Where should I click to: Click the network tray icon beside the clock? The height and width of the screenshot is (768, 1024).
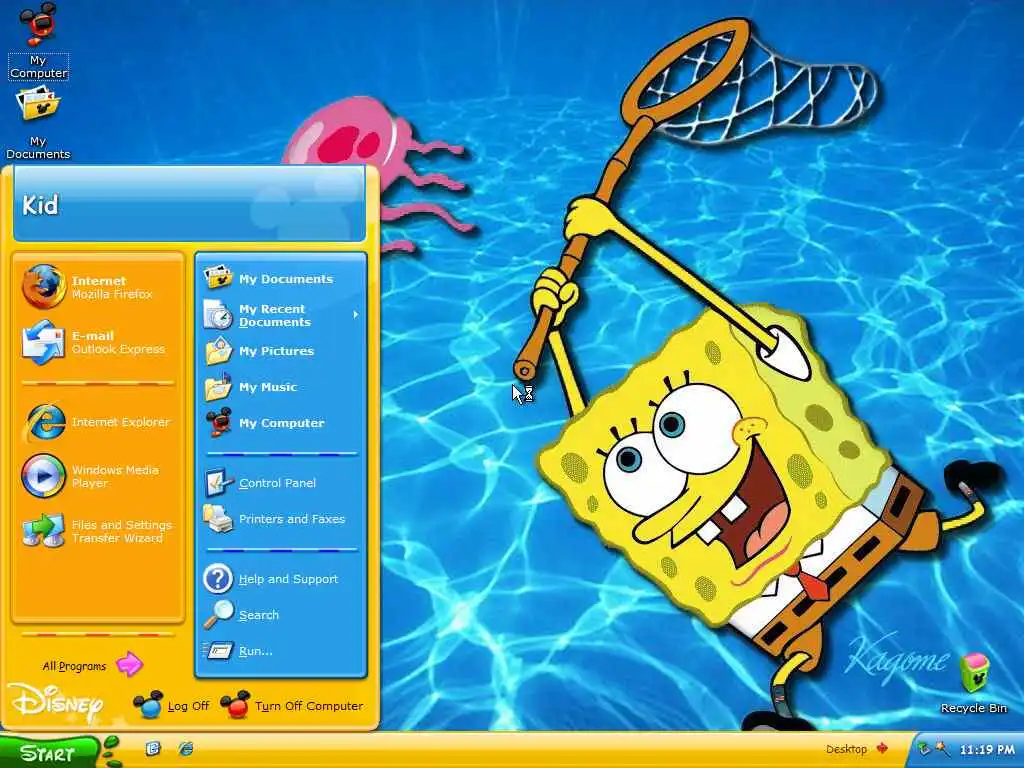pos(924,749)
